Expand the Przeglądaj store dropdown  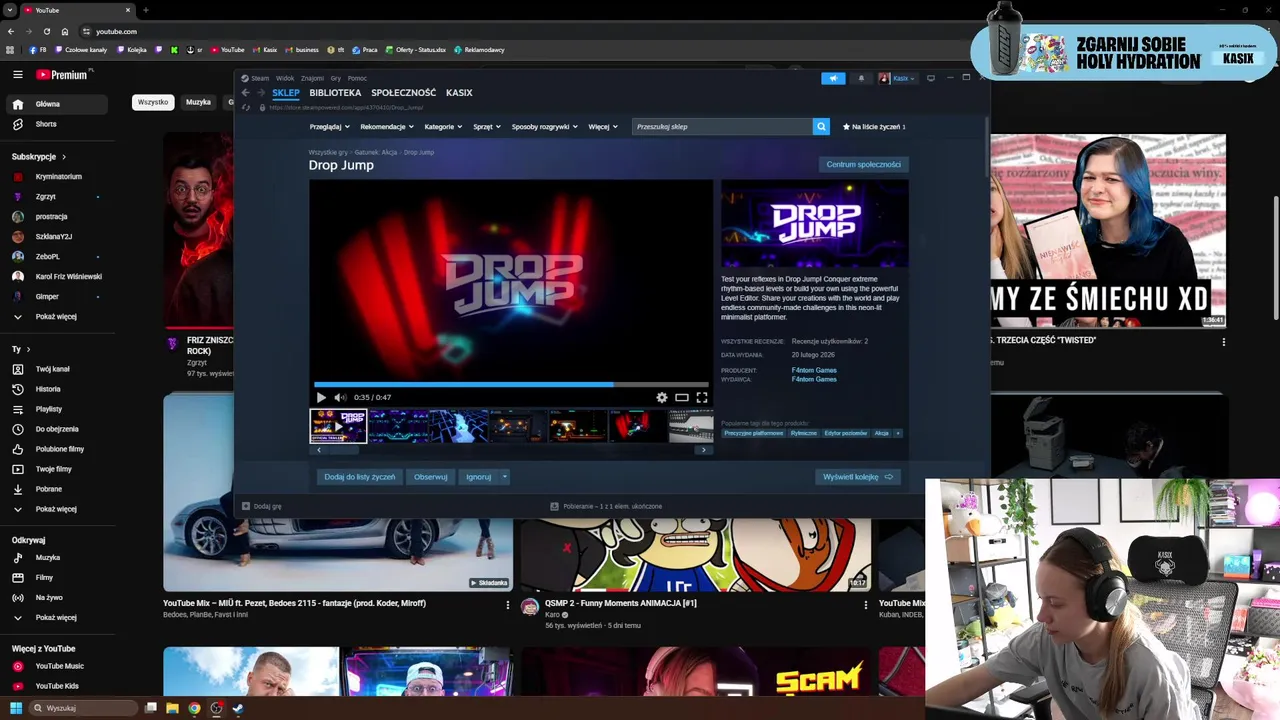[329, 127]
